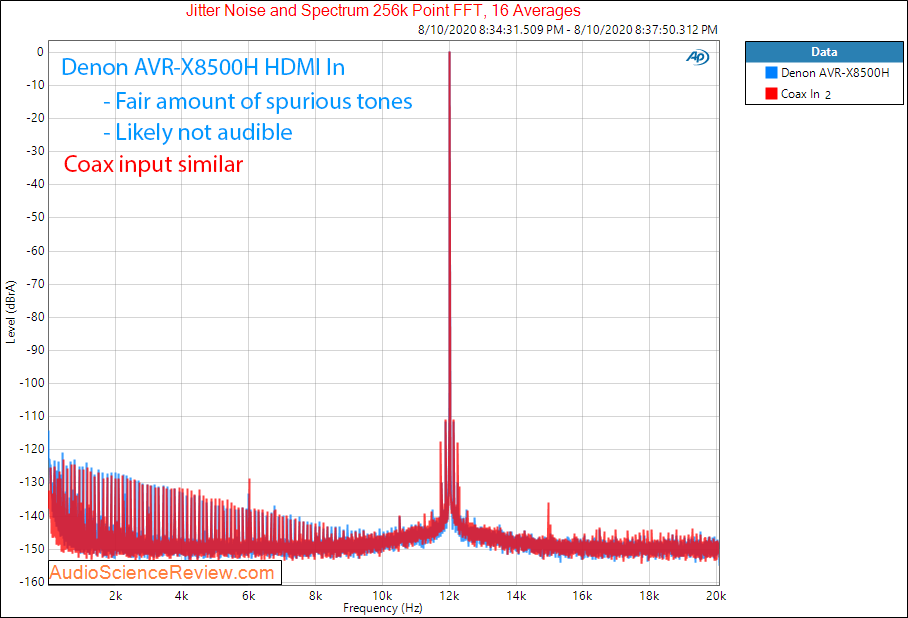Click the Level (dBrA) axis label
Screen dimensions: 908x618
[10, 312]
